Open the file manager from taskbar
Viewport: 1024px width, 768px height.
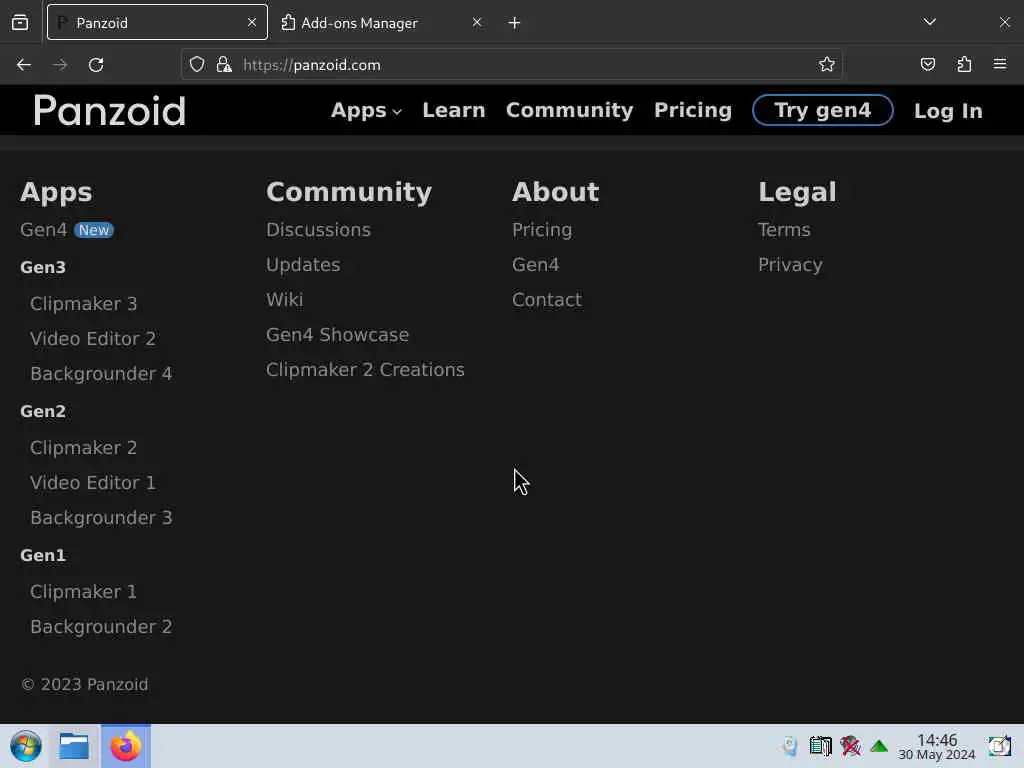pyautogui.click(x=74, y=746)
